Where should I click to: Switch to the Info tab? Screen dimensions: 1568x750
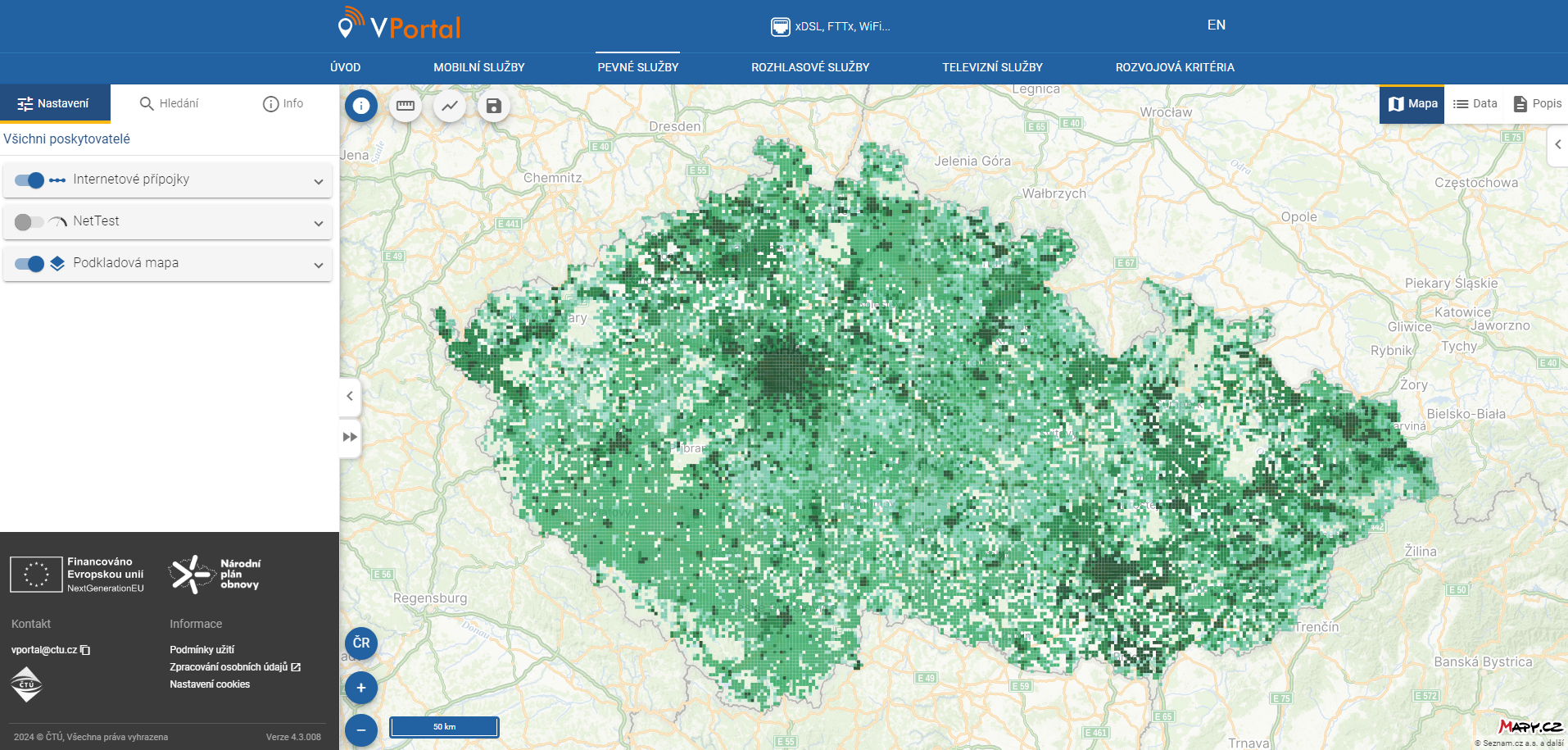pyautogui.click(x=283, y=103)
